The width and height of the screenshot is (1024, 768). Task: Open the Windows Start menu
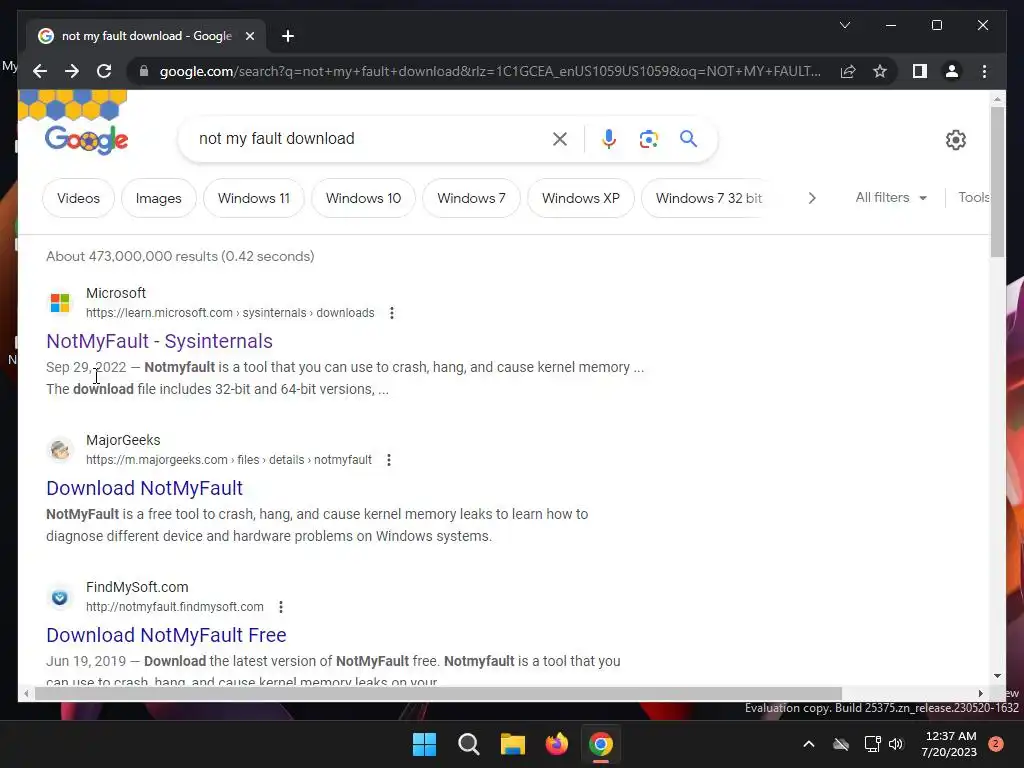point(424,744)
